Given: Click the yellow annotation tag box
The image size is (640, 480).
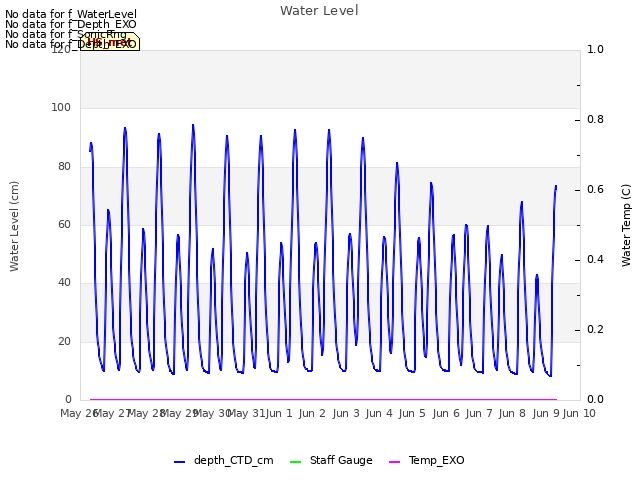Looking at the screenshot, I should tap(110, 42).
